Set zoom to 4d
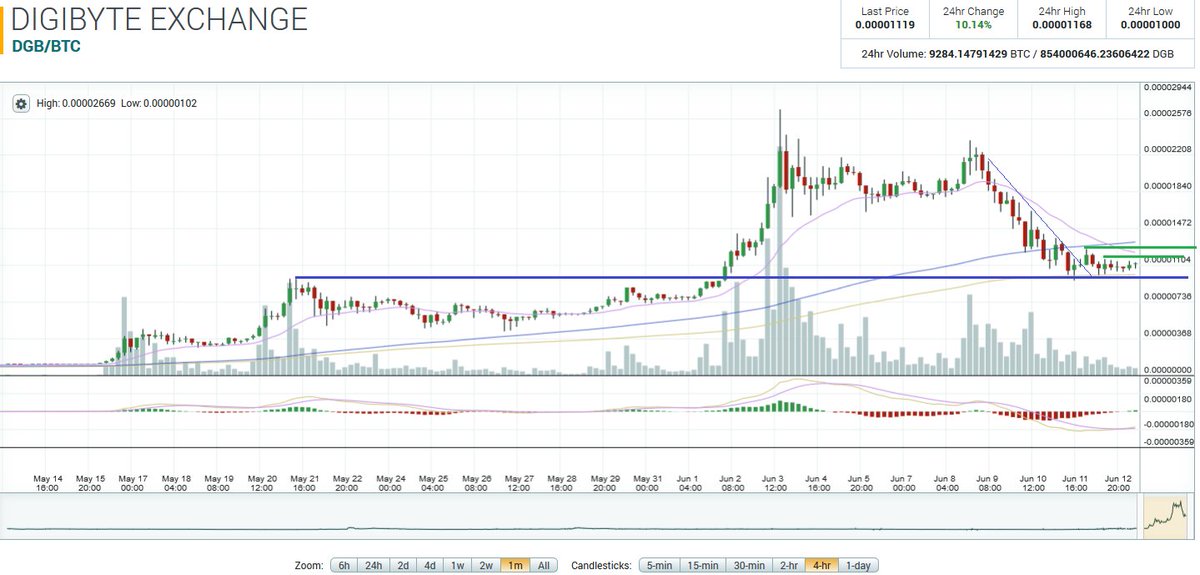 pyautogui.click(x=430, y=565)
